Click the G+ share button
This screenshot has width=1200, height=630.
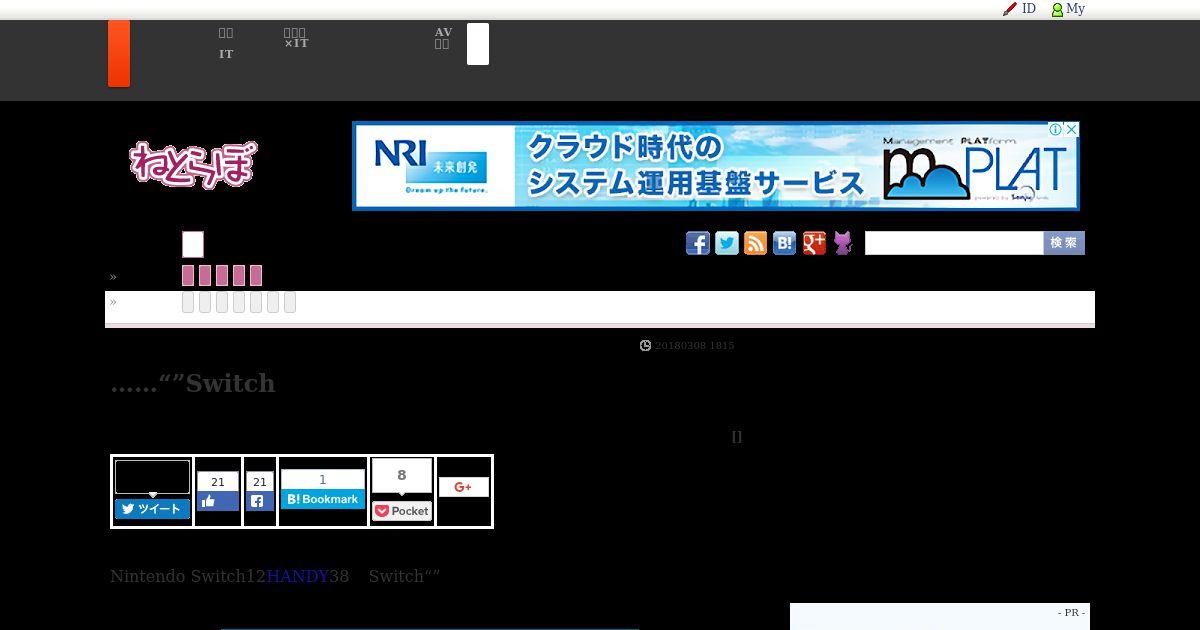coord(463,487)
